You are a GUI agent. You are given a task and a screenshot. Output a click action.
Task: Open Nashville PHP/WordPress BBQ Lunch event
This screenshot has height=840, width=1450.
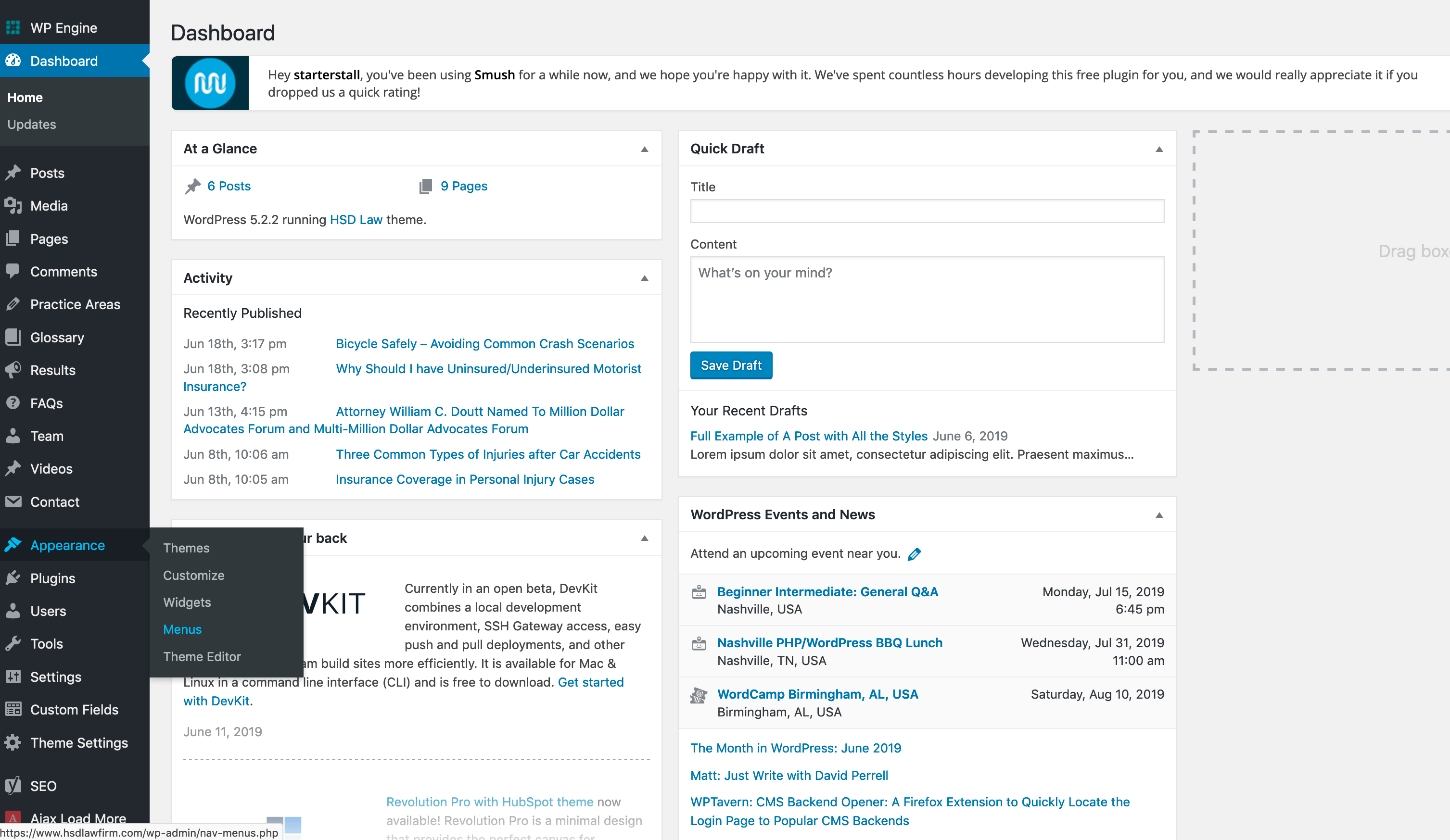[x=829, y=643]
